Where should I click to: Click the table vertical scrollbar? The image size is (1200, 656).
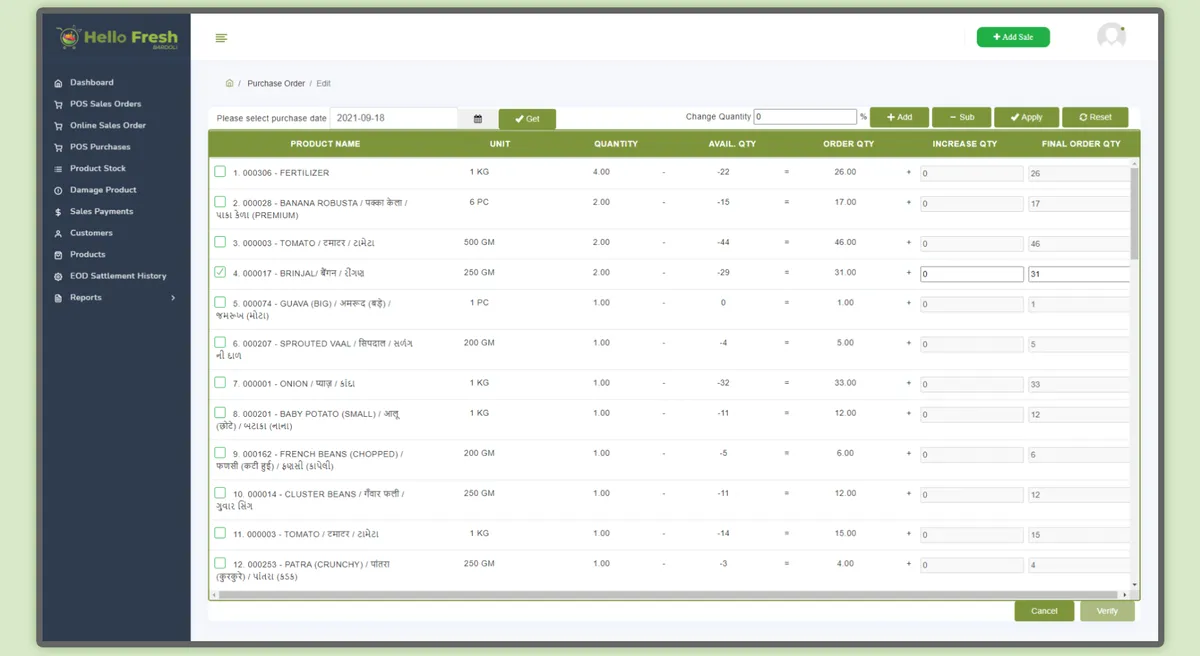(x=1134, y=214)
